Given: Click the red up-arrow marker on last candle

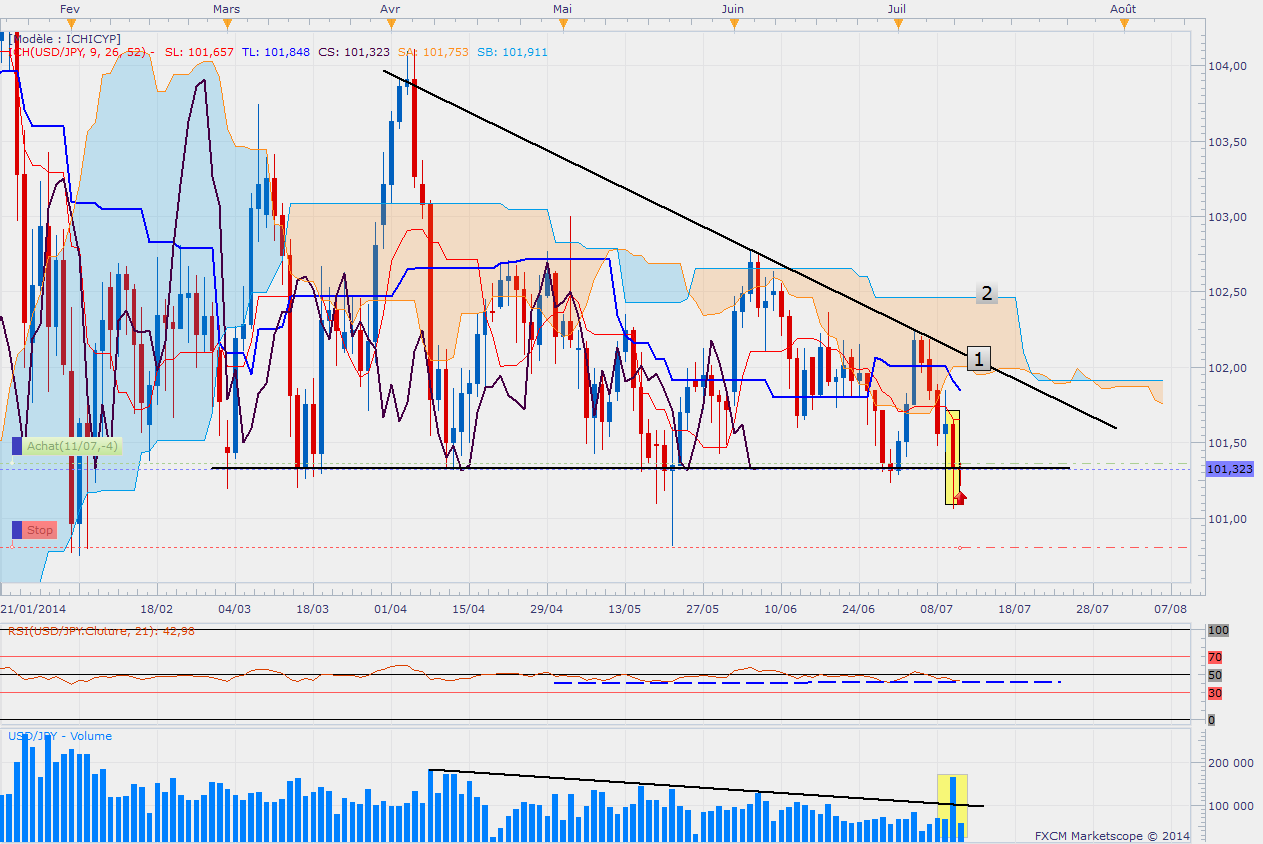Looking at the screenshot, I should pyautogui.click(x=961, y=496).
